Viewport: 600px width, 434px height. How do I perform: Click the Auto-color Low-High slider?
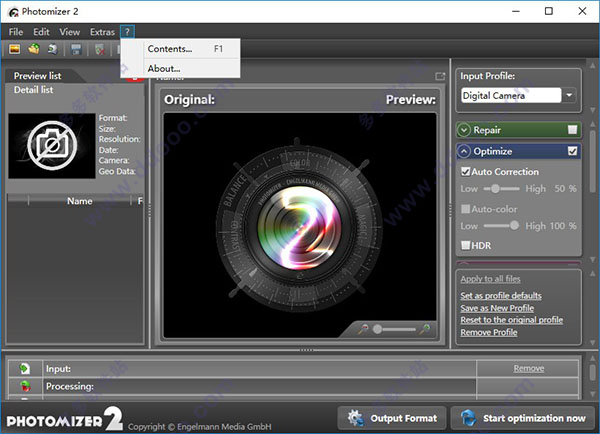(x=501, y=225)
